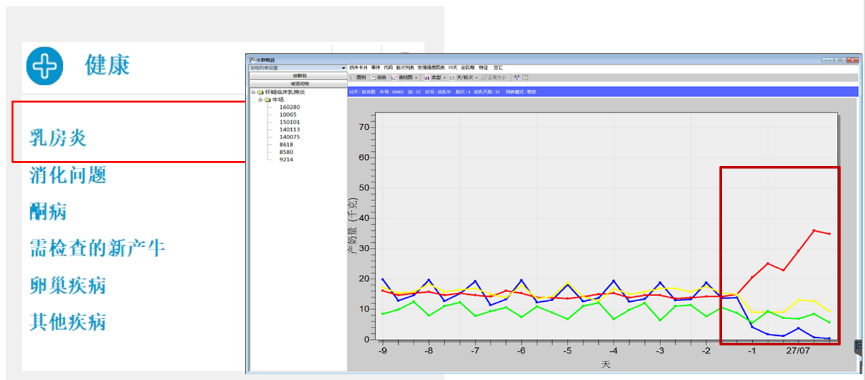Select cow 10065 in the tree

287,114
